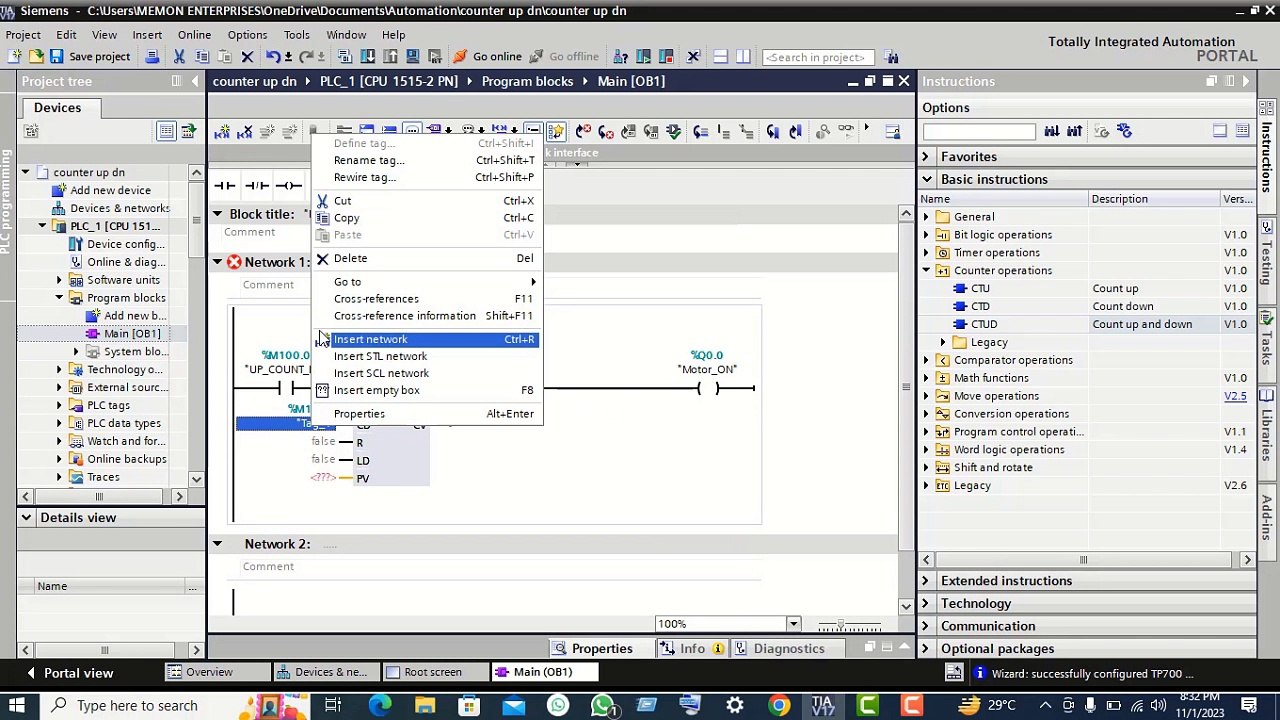This screenshot has width=1280, height=720.
Task: Click the Instructions search input field
Action: click(979, 131)
